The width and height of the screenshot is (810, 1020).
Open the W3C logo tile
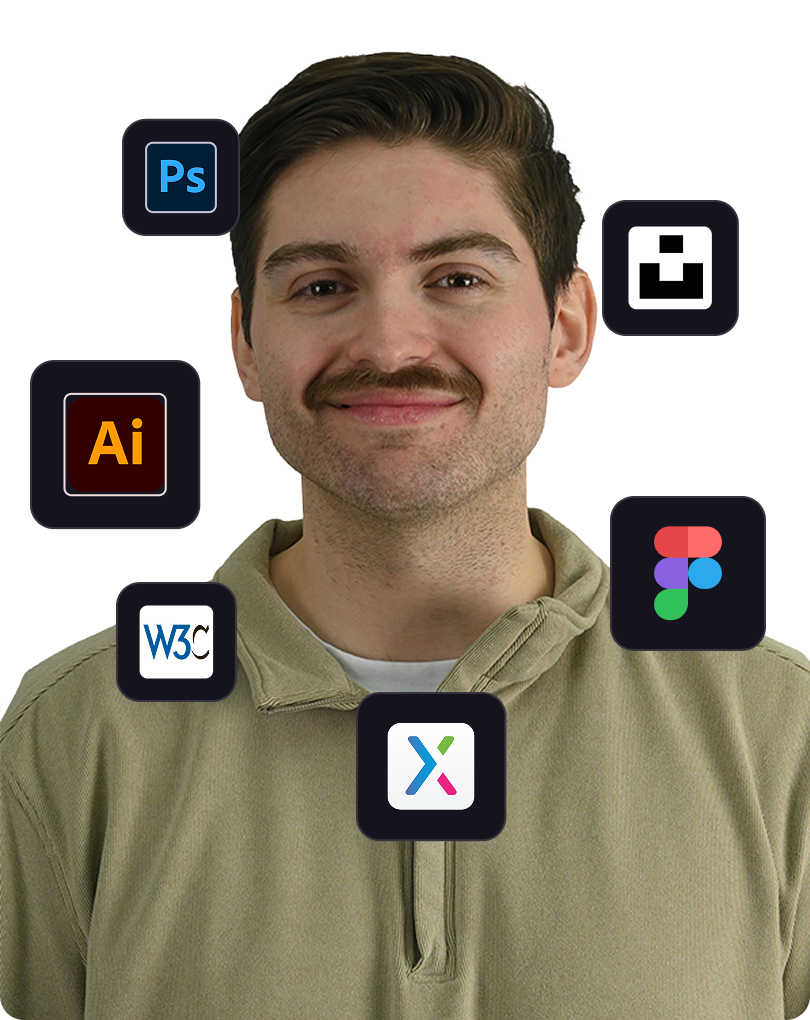click(176, 641)
